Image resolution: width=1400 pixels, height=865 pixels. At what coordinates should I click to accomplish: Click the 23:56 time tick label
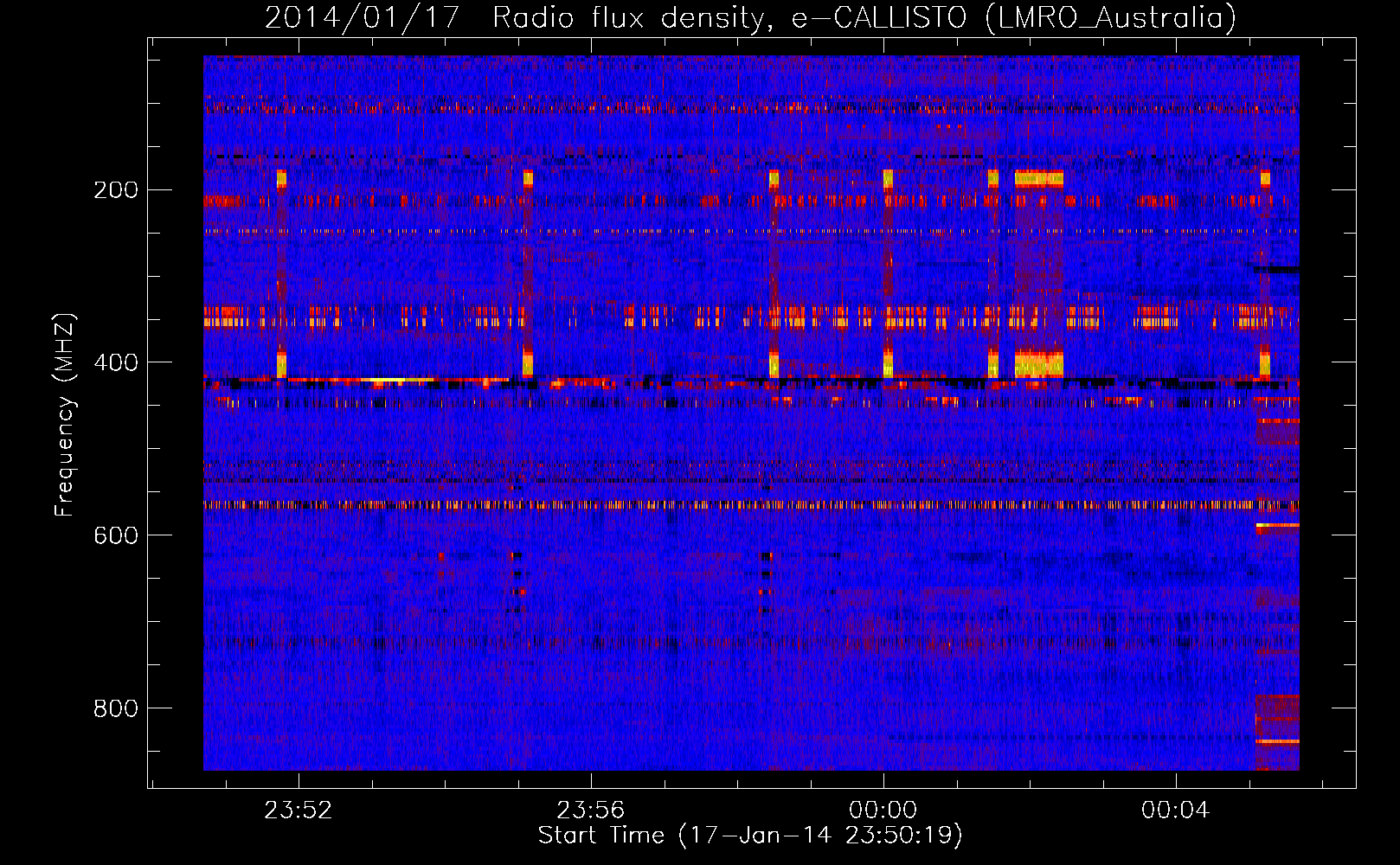590,811
